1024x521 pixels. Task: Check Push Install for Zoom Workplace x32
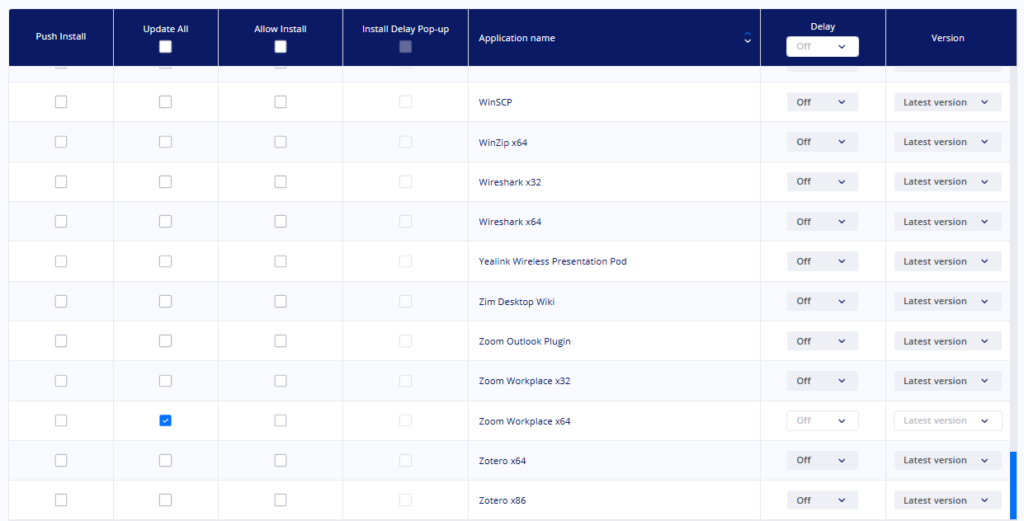click(x=61, y=381)
